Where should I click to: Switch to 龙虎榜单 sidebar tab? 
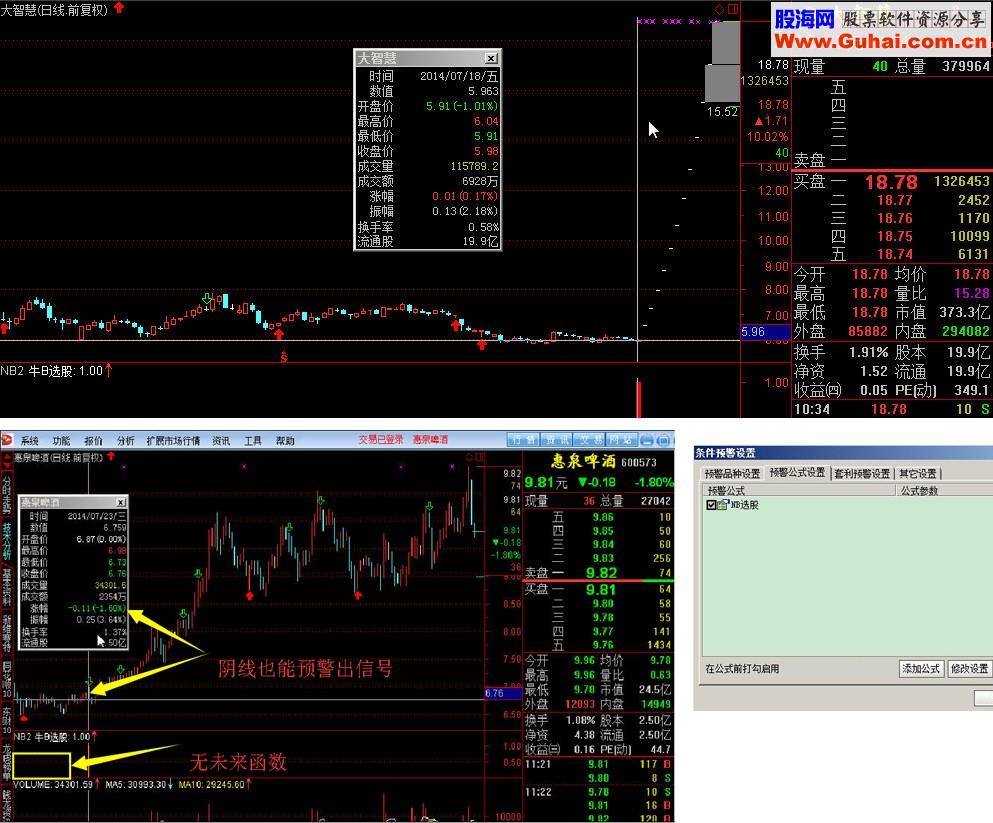click(x=6, y=763)
